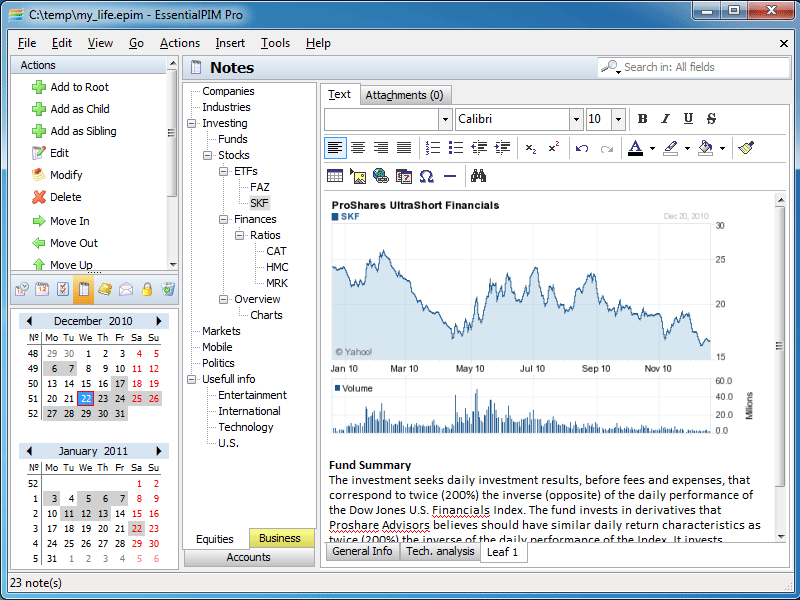
Task: Open the Tasks (to-do) module icon
Action: [63, 290]
